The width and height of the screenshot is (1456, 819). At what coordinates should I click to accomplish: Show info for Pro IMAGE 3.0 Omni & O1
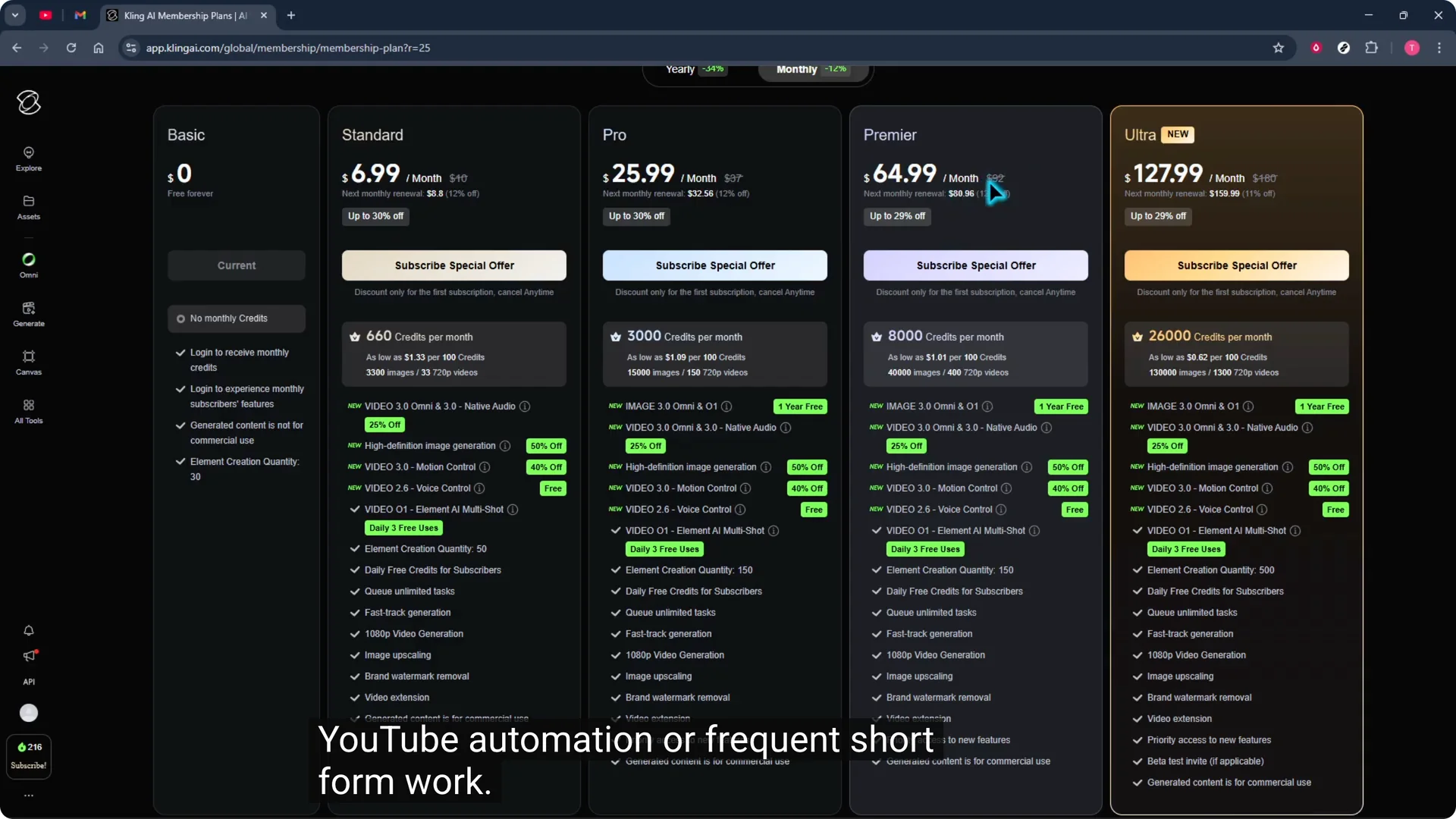pyautogui.click(x=726, y=406)
